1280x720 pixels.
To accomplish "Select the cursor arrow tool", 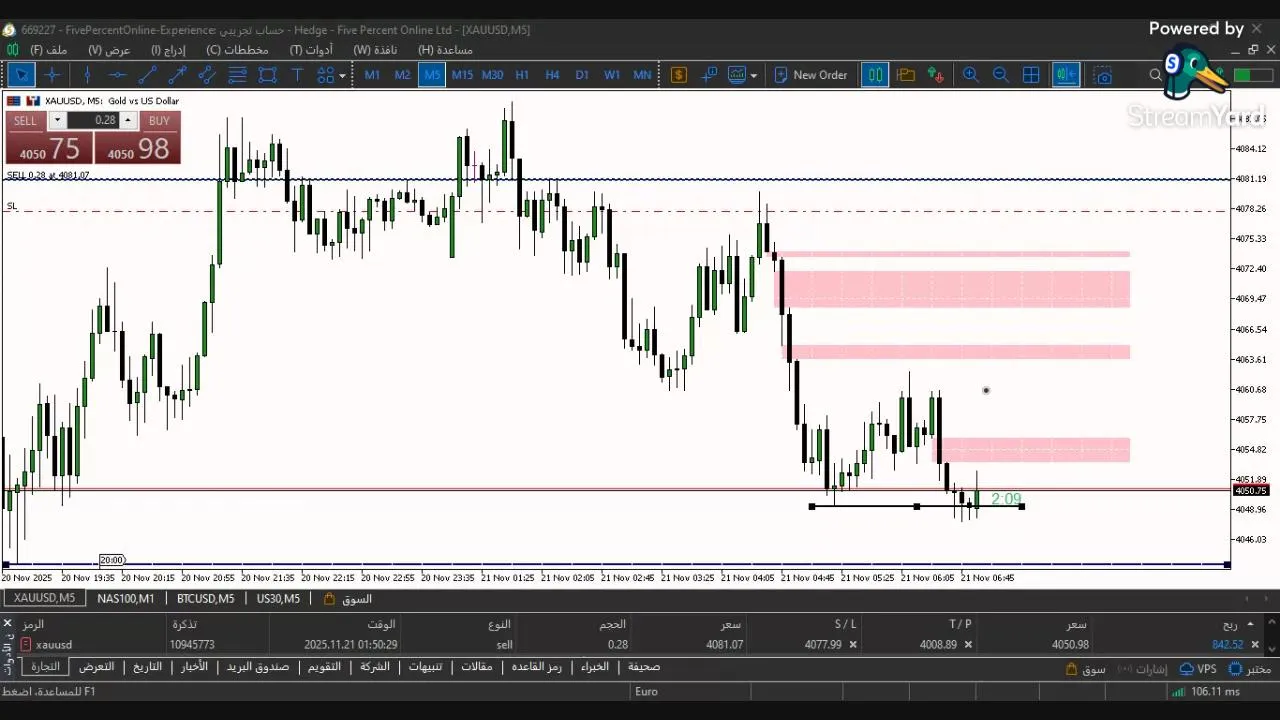I will [x=21, y=75].
